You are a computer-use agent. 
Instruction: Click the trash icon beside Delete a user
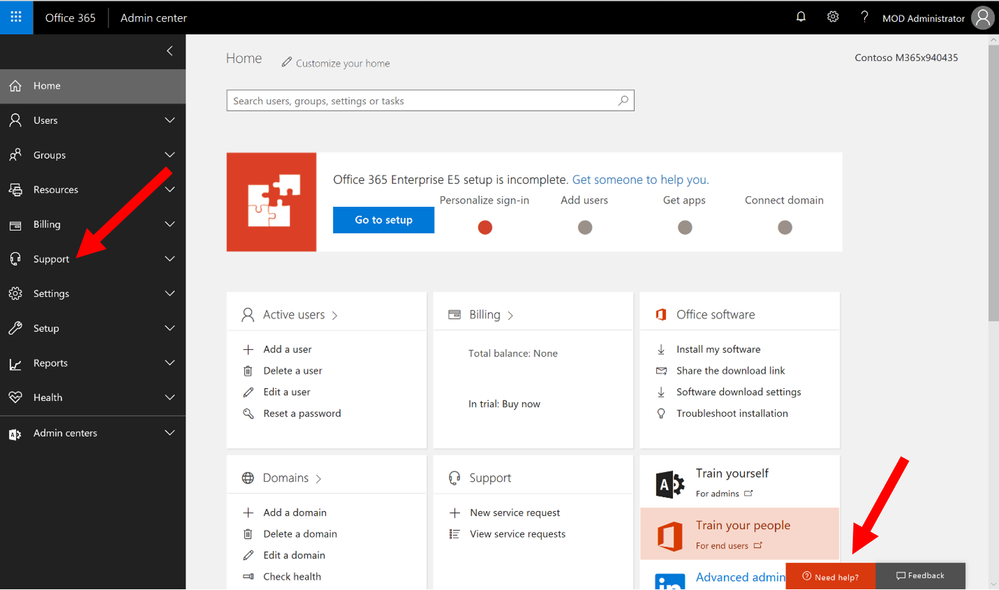click(248, 371)
